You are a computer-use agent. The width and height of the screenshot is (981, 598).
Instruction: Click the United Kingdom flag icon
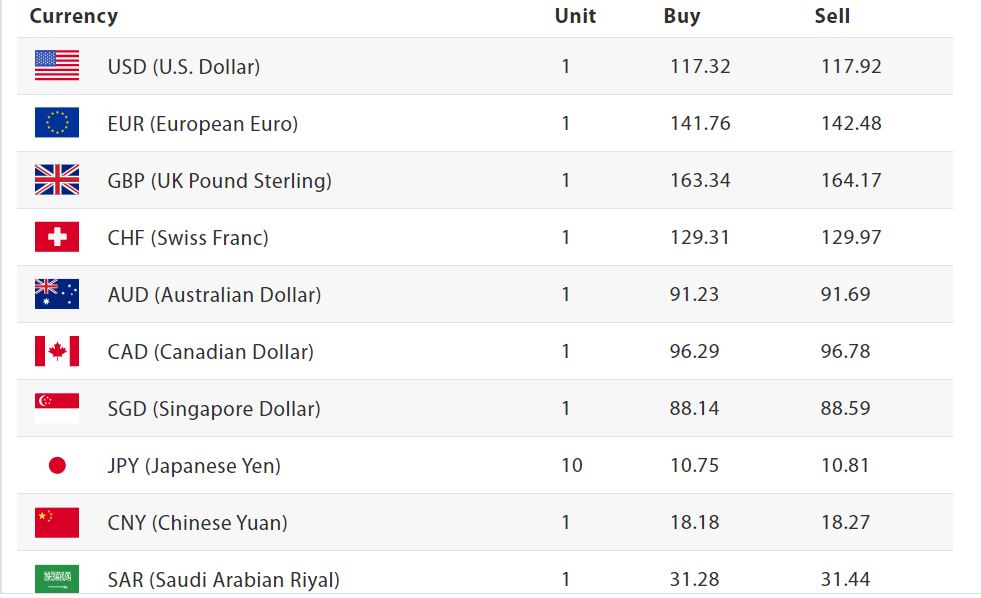pyautogui.click(x=57, y=180)
